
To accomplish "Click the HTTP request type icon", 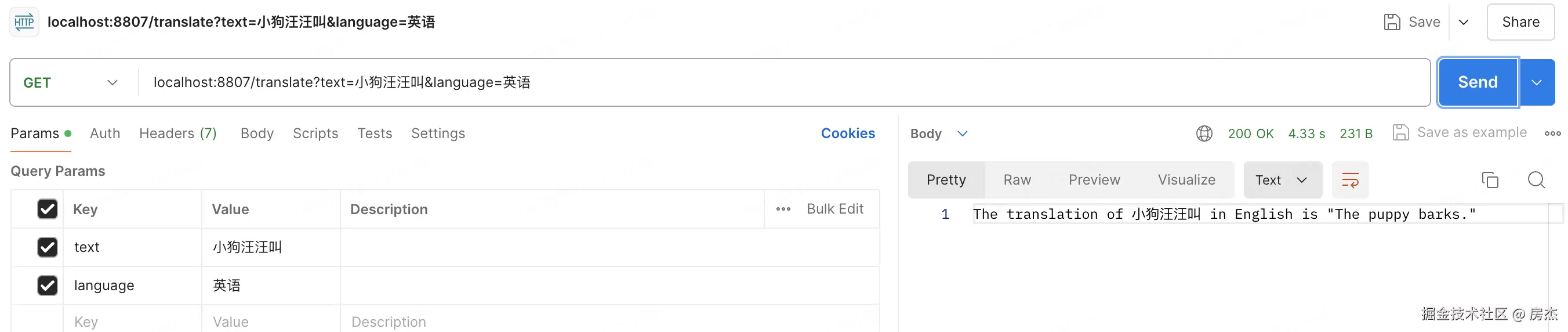I will pyautogui.click(x=24, y=23).
